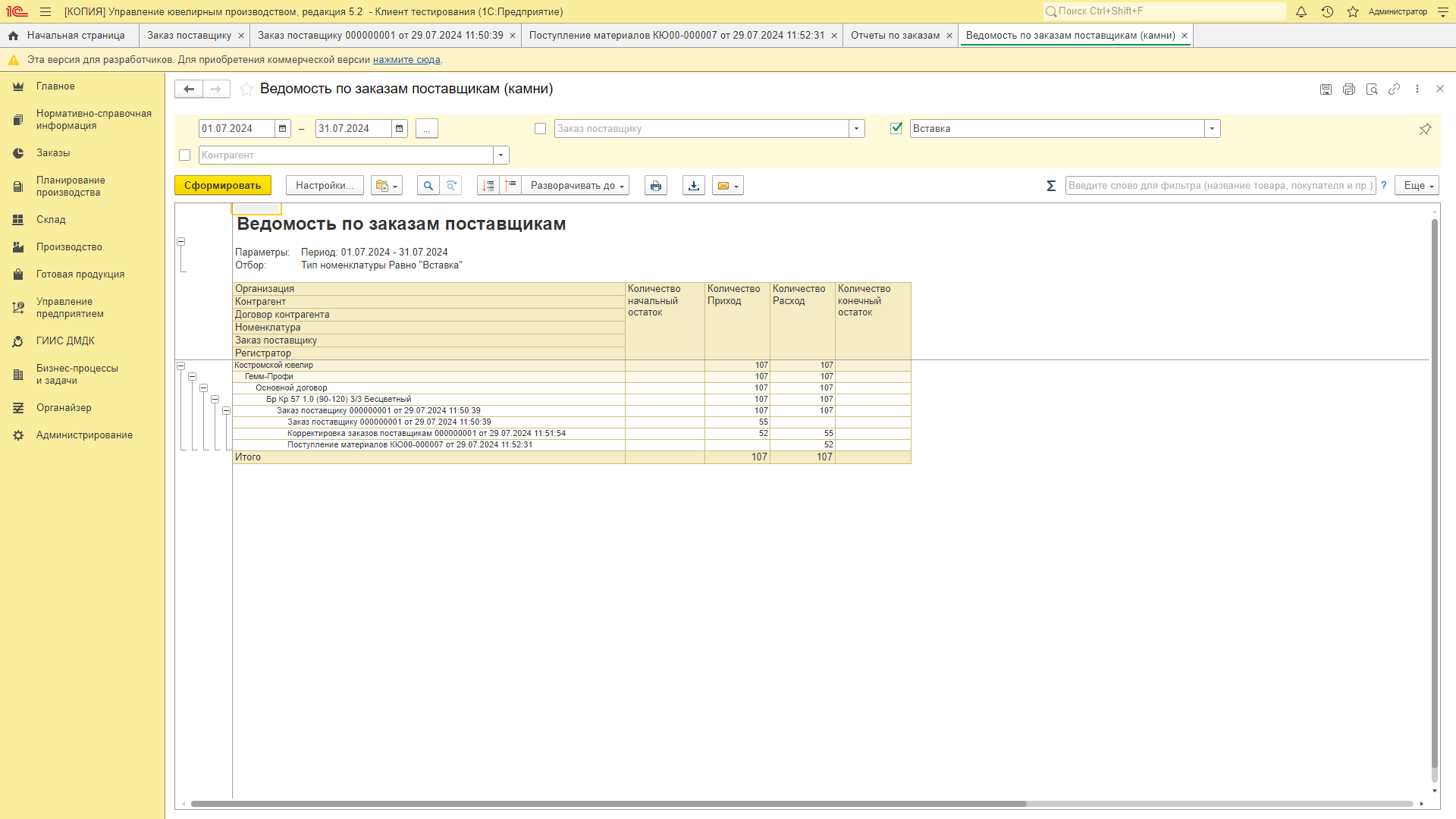This screenshot has height=819, width=1456.
Task: Save report with diskette icon
Action: tap(1326, 89)
